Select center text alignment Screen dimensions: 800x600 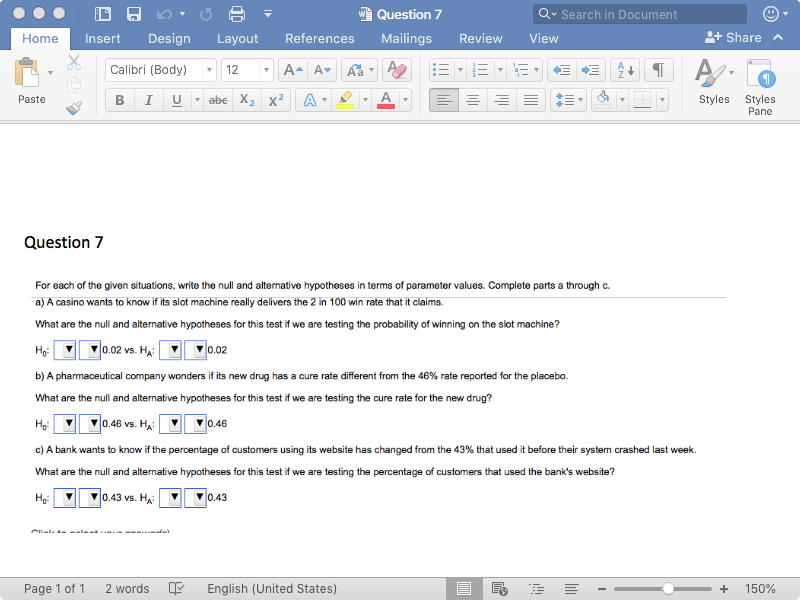point(472,99)
